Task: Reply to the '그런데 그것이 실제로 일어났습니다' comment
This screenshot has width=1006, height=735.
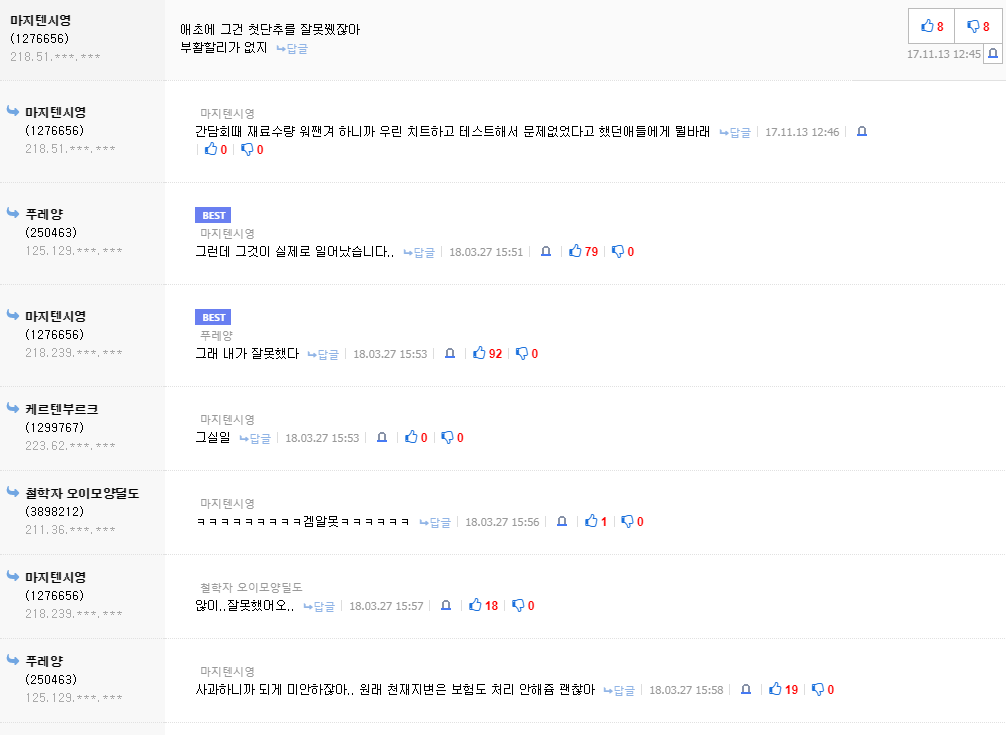Action: click(x=419, y=253)
